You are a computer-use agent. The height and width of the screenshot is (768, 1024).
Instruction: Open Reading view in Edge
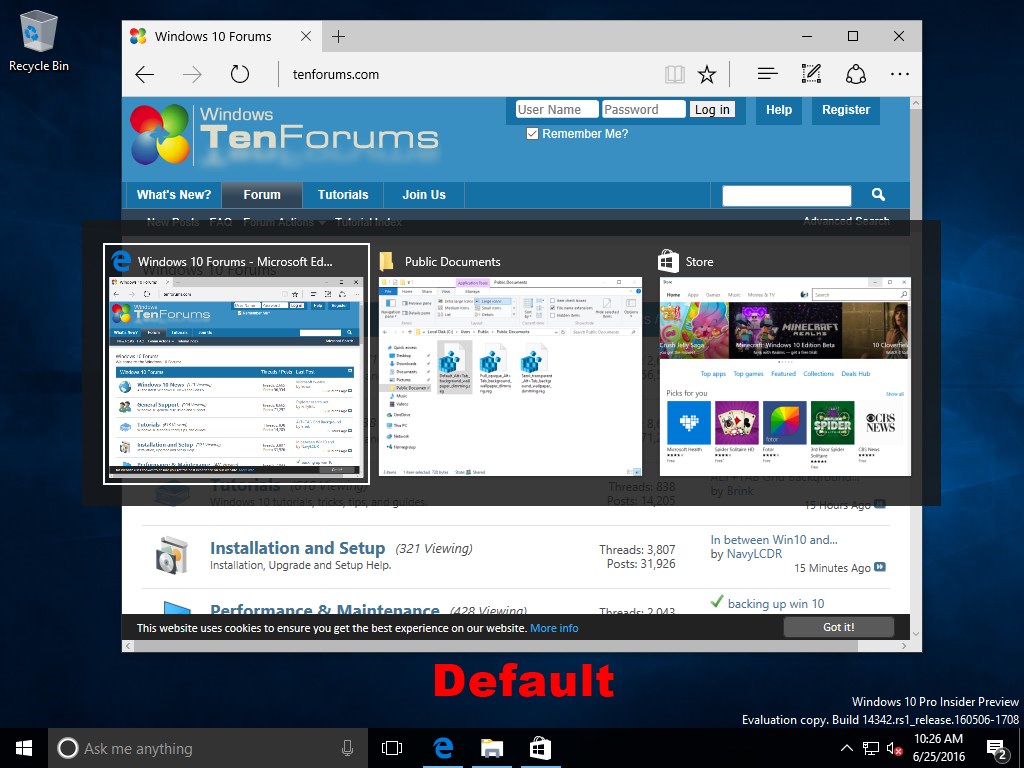pos(675,73)
